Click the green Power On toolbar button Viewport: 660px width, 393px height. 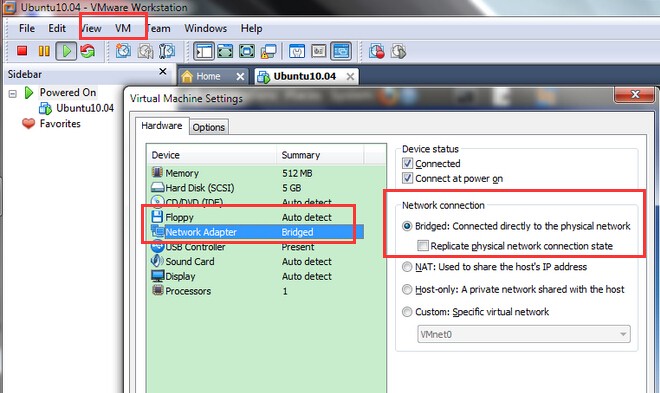click(66, 51)
